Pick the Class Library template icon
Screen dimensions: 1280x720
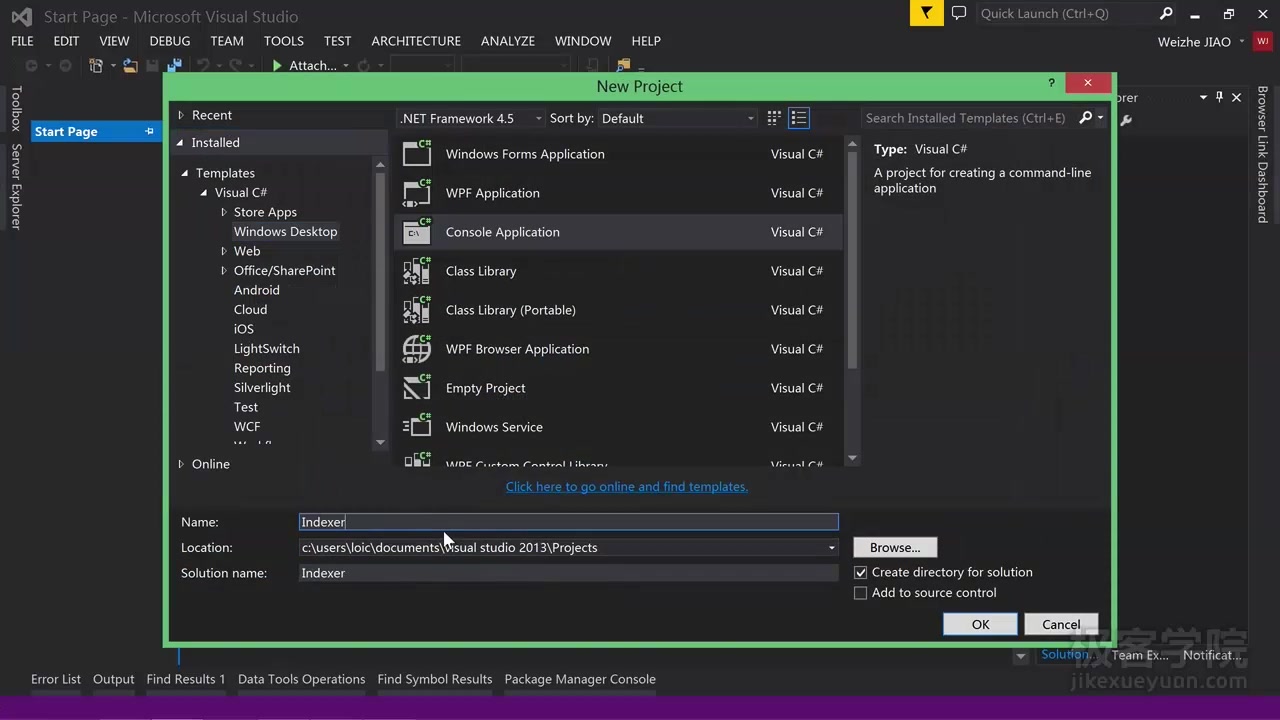pos(417,270)
